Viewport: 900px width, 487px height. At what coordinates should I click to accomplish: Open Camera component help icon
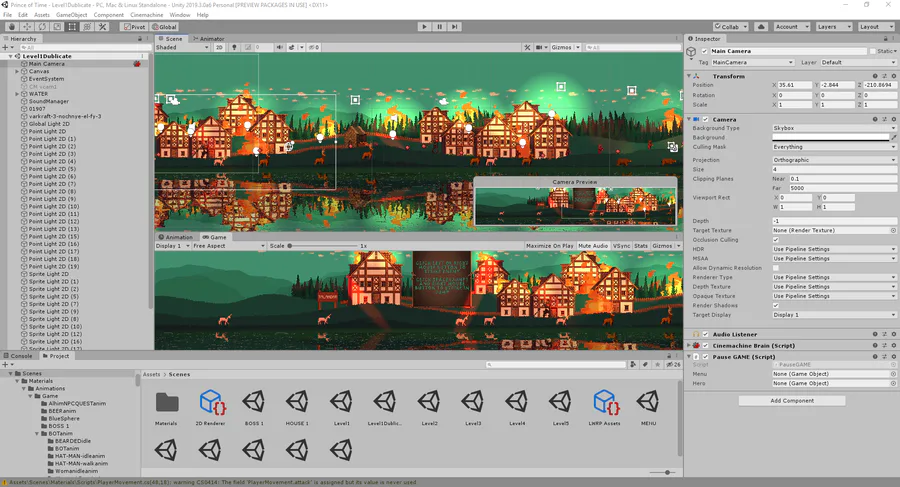click(x=875, y=119)
